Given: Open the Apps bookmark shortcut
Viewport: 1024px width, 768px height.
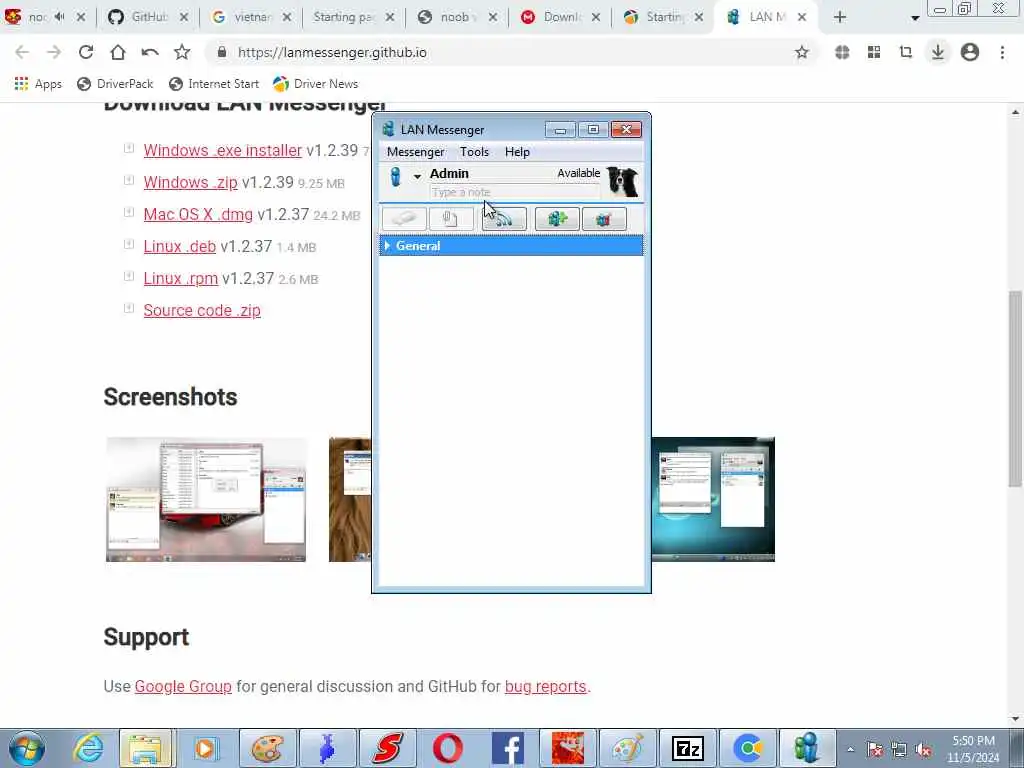Looking at the screenshot, I should point(38,84).
